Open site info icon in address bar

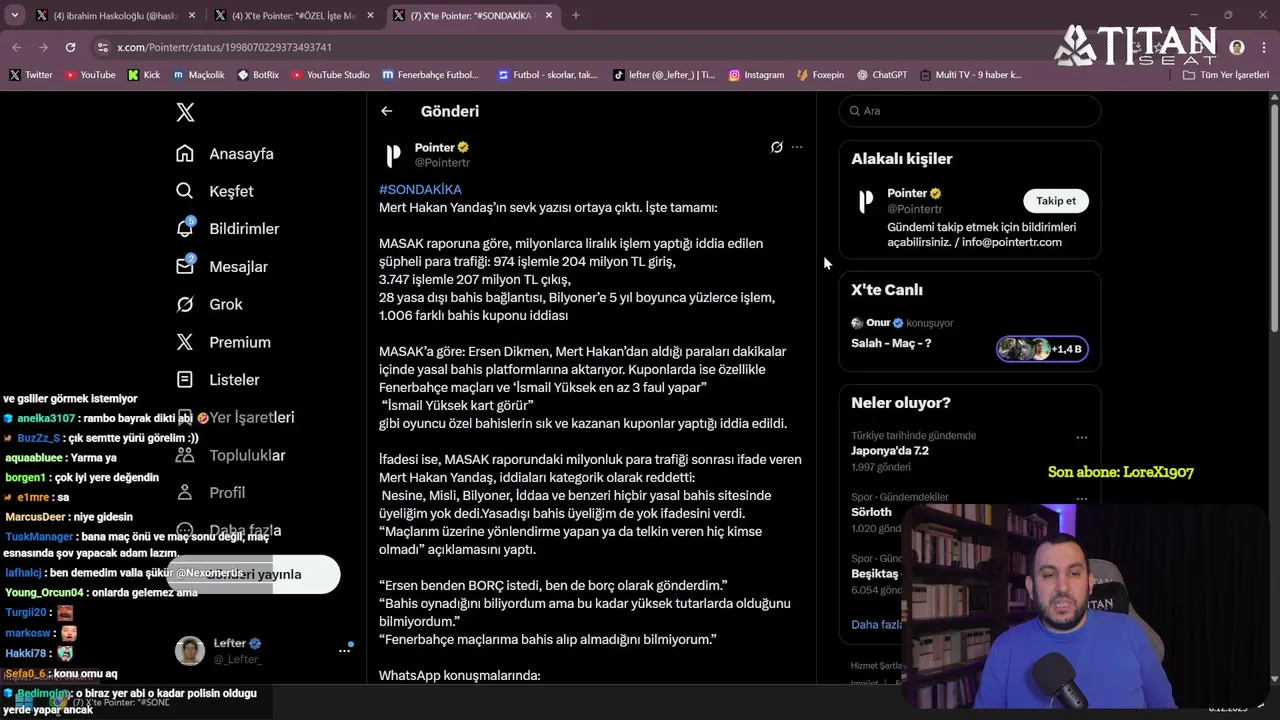pos(102,47)
